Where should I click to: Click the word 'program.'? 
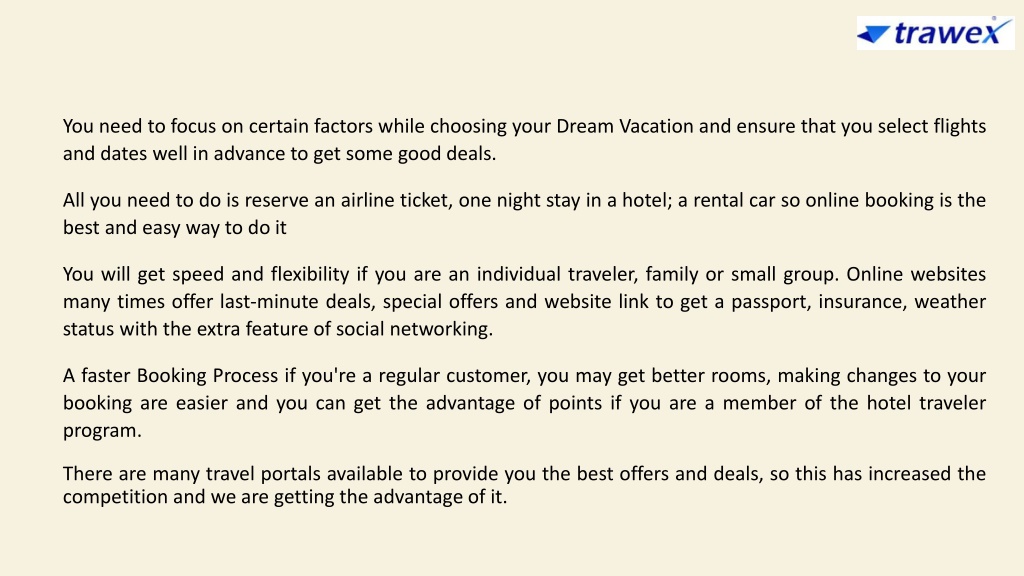(102, 430)
